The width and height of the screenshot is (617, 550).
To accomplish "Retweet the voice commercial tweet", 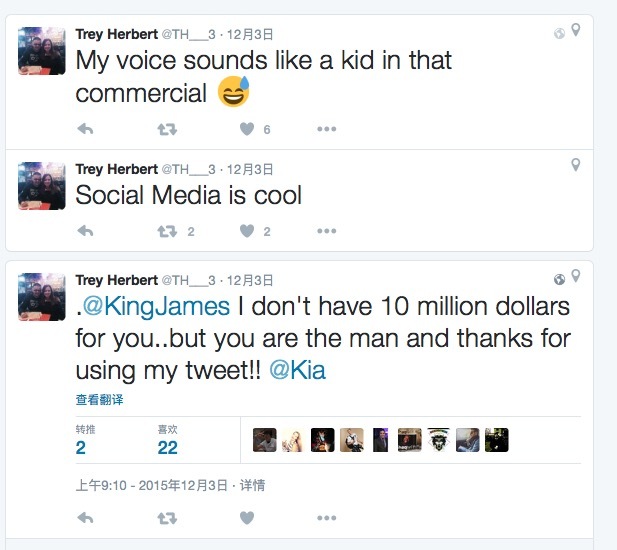I will (x=167, y=129).
